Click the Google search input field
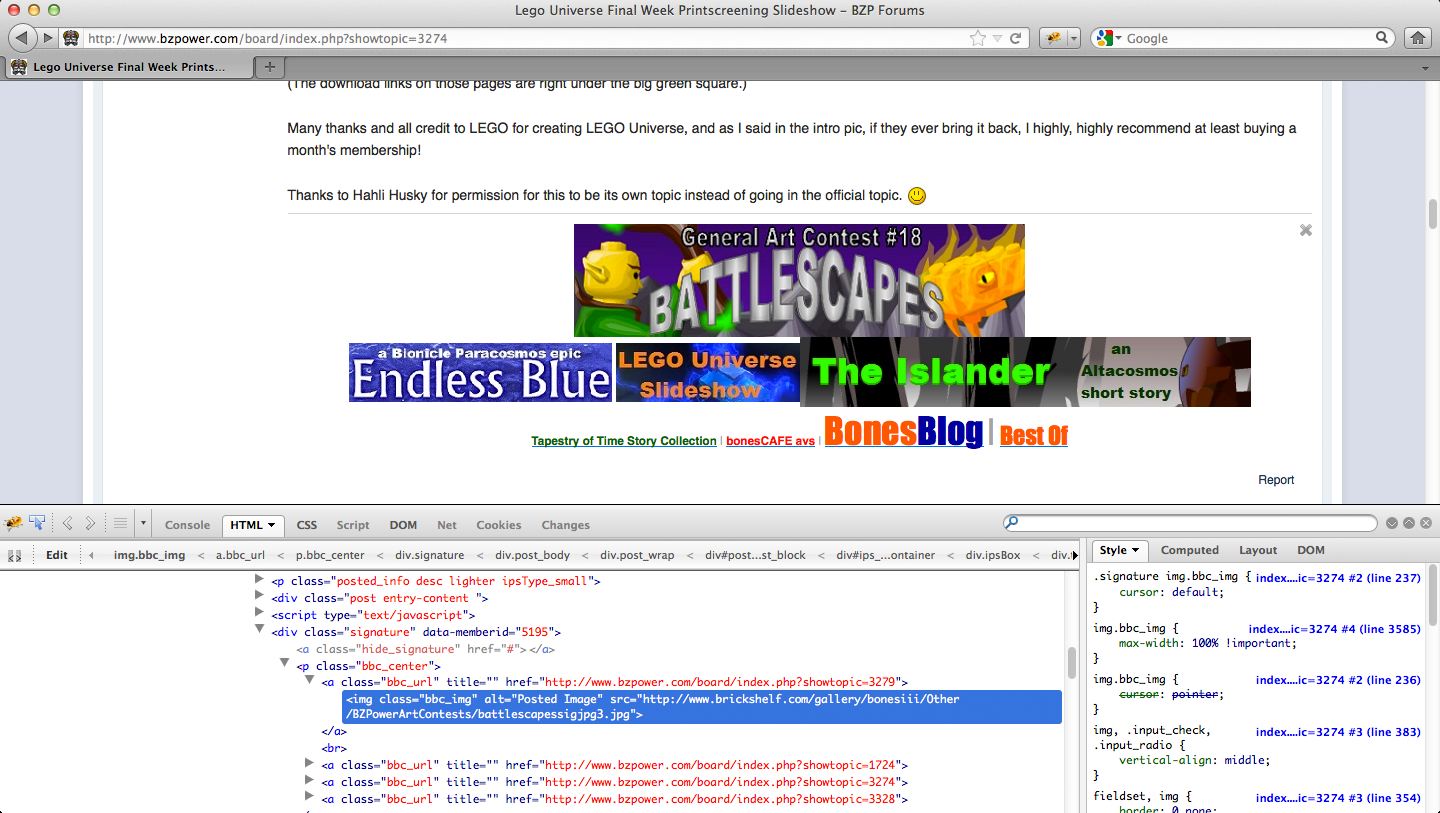The width and height of the screenshot is (1440, 813). tap(1249, 38)
